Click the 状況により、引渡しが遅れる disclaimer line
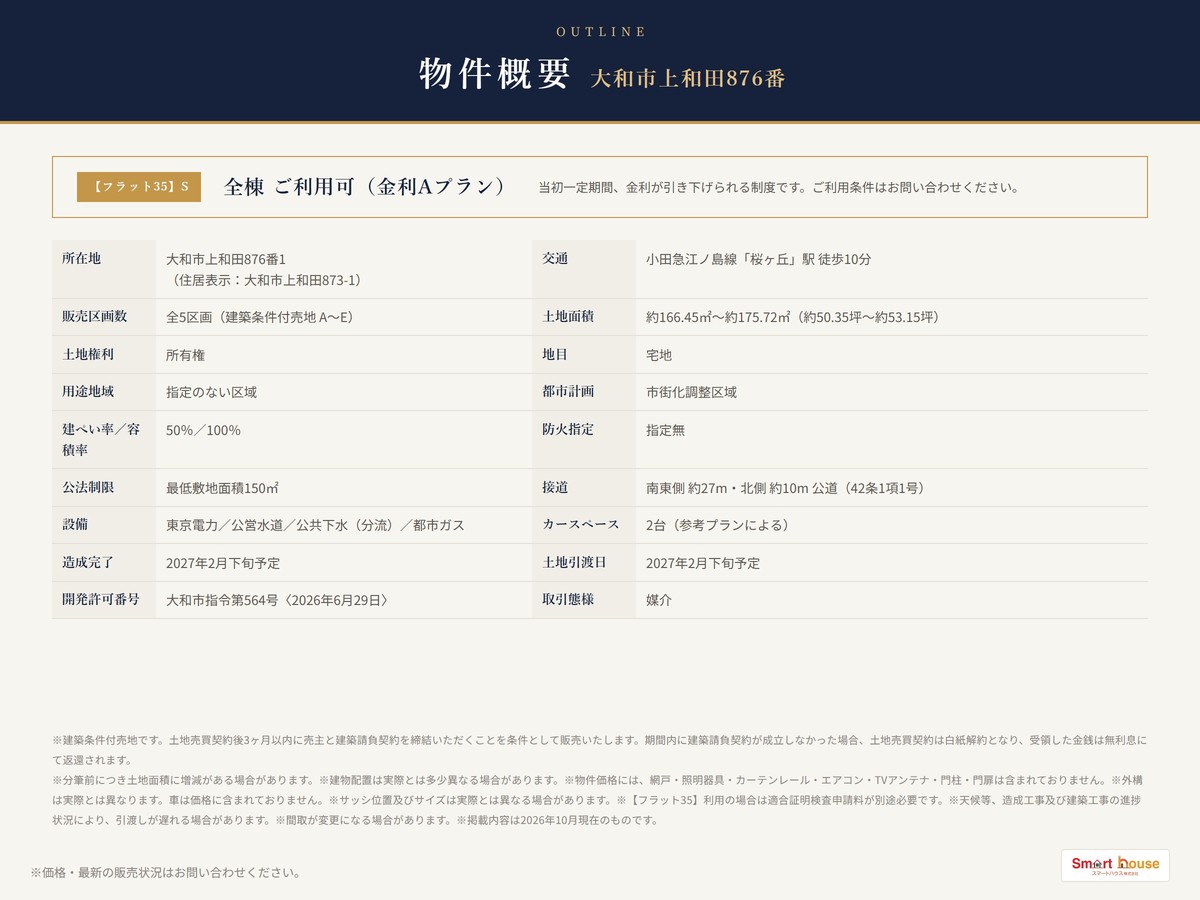Viewport: 1200px width, 900px height. [x=355, y=820]
